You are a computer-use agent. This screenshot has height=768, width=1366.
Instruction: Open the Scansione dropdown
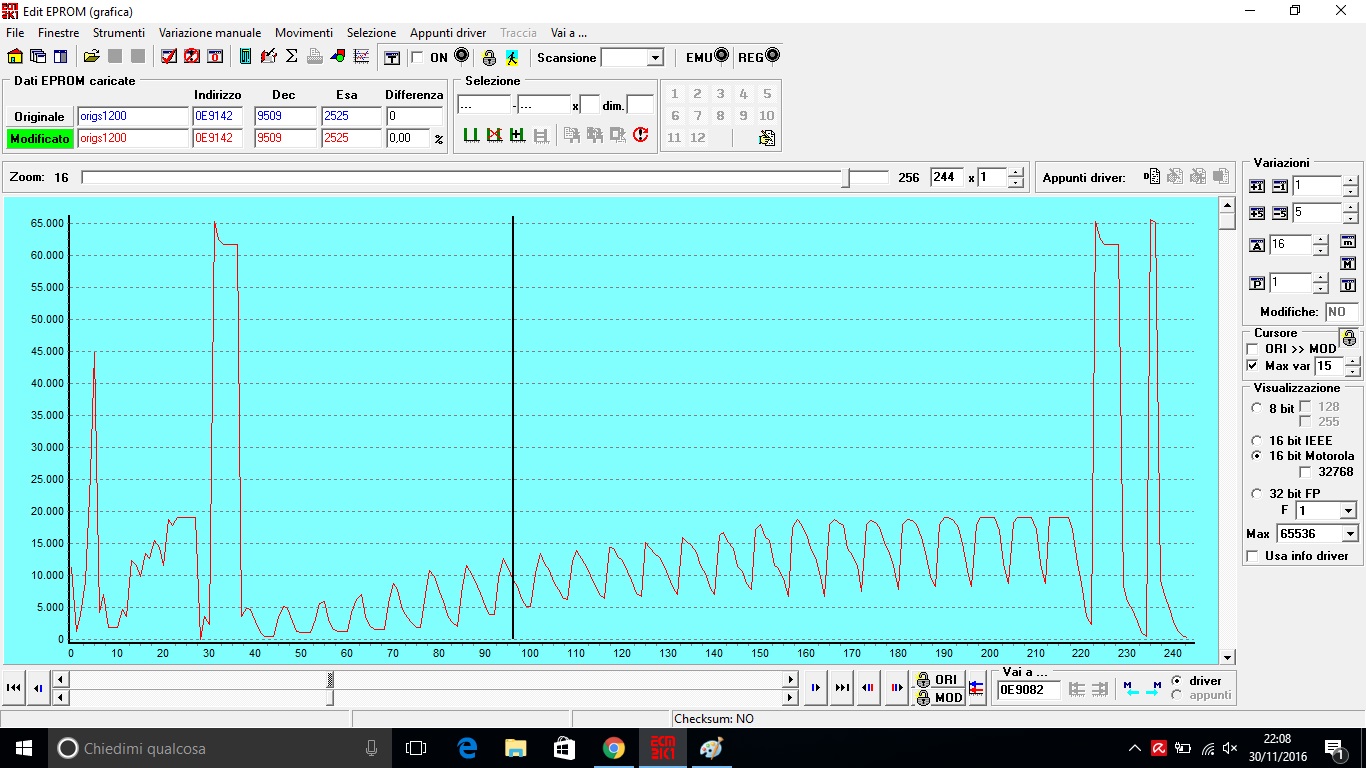pos(655,58)
